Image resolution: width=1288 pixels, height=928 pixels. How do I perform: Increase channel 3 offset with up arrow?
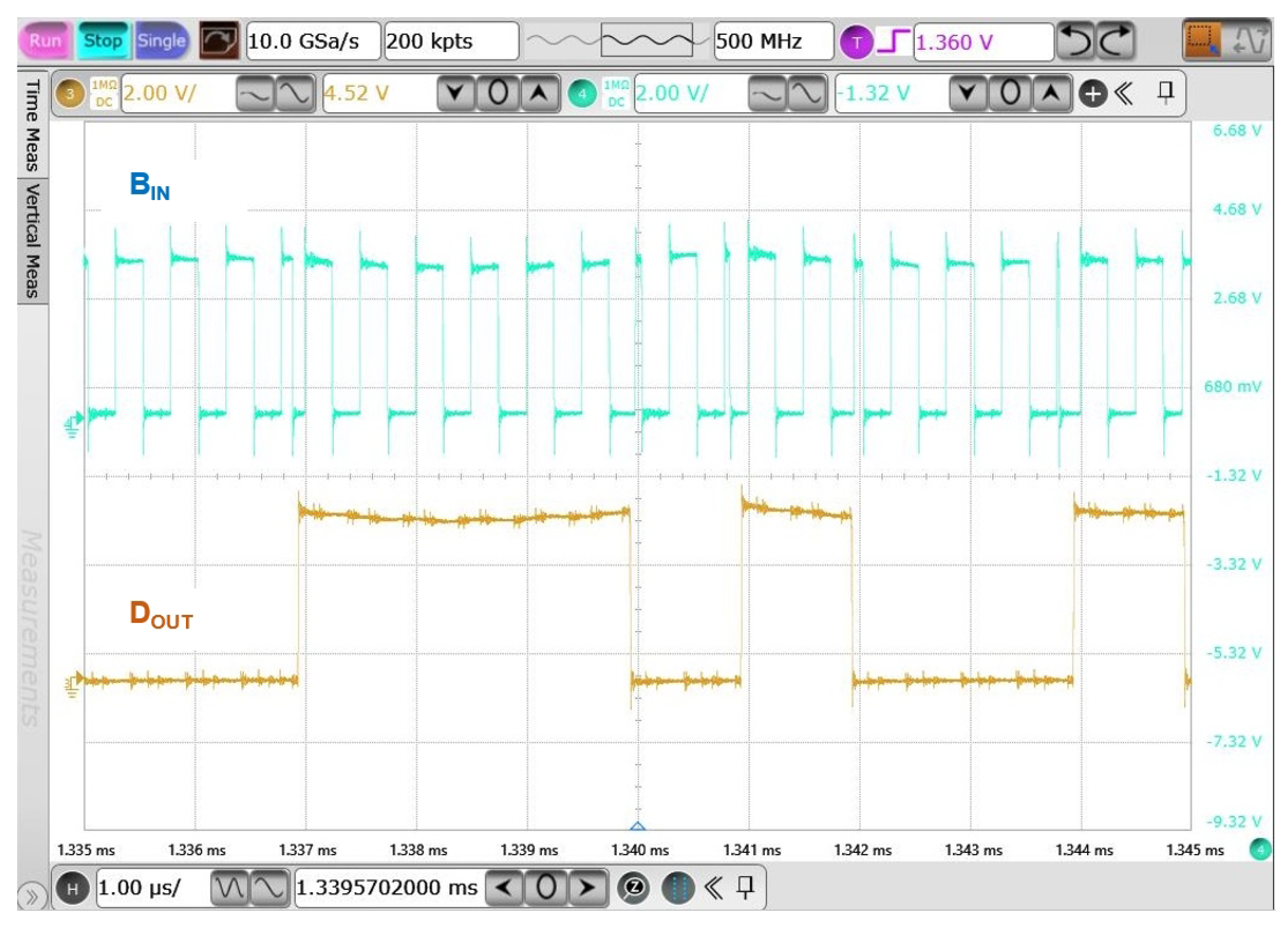[x=539, y=94]
